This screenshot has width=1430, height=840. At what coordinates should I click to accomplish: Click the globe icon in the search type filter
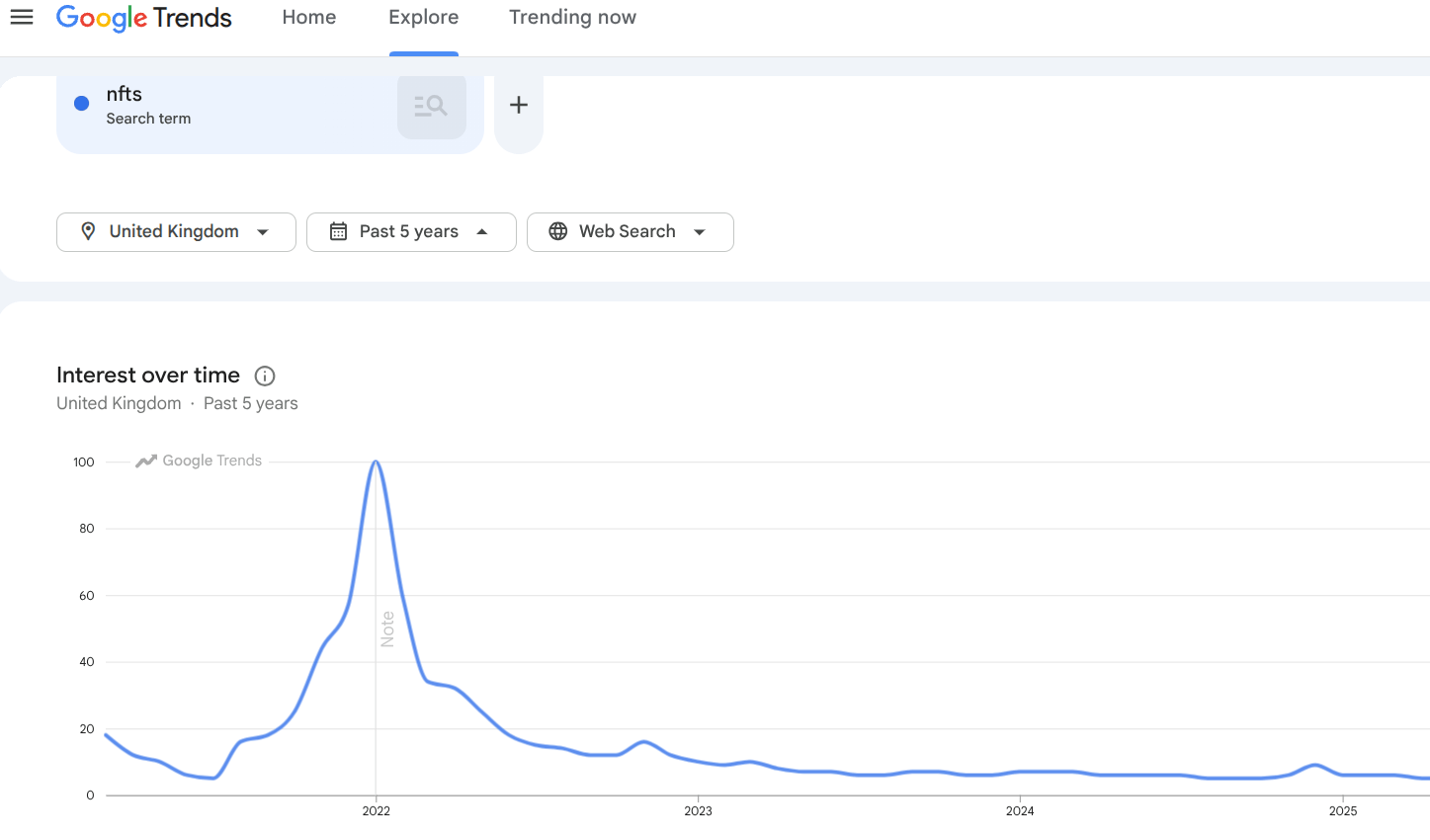coord(558,231)
